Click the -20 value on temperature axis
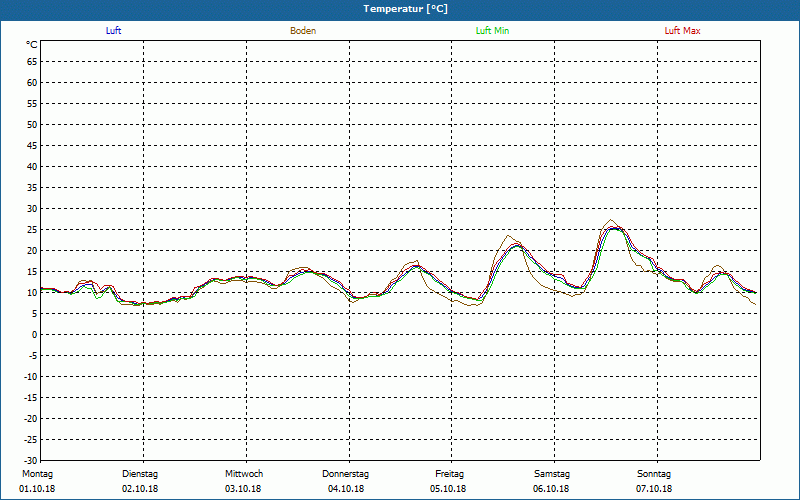Image resolution: width=800 pixels, height=500 pixels. pyautogui.click(x=31, y=418)
